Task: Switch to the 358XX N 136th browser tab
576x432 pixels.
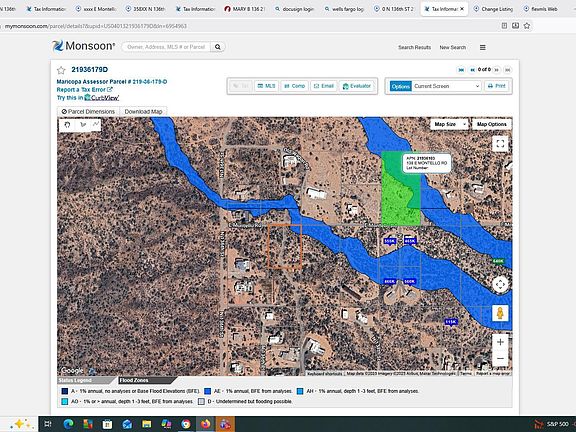Action: click(x=145, y=9)
